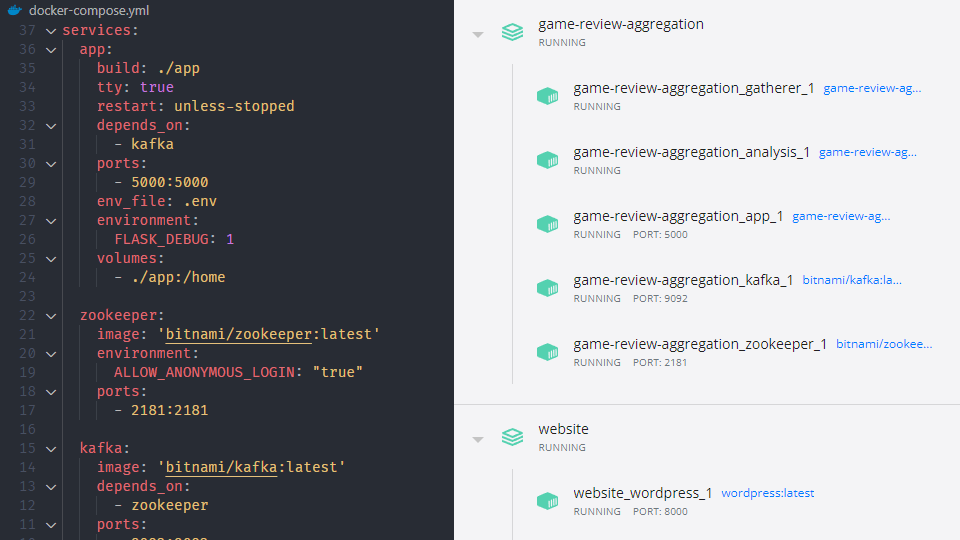Image resolution: width=960 pixels, height=540 pixels.
Task: Click PORT: 2181 on zookeeper_1 row
Action: 660,362
